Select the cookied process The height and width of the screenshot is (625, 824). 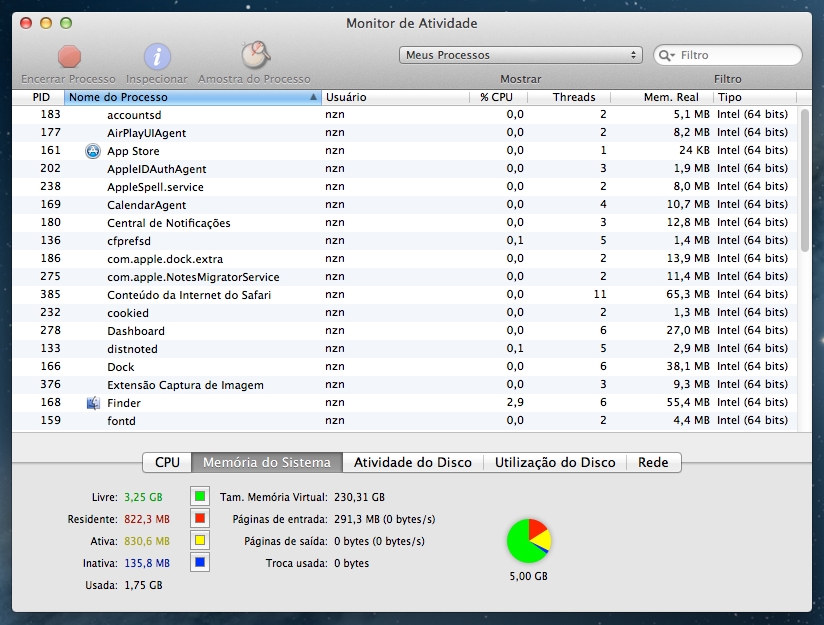point(404,313)
